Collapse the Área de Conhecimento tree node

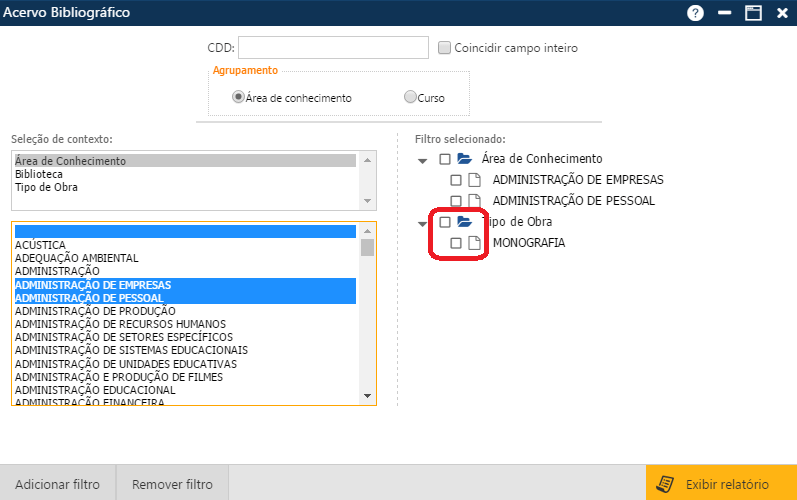[423, 160]
